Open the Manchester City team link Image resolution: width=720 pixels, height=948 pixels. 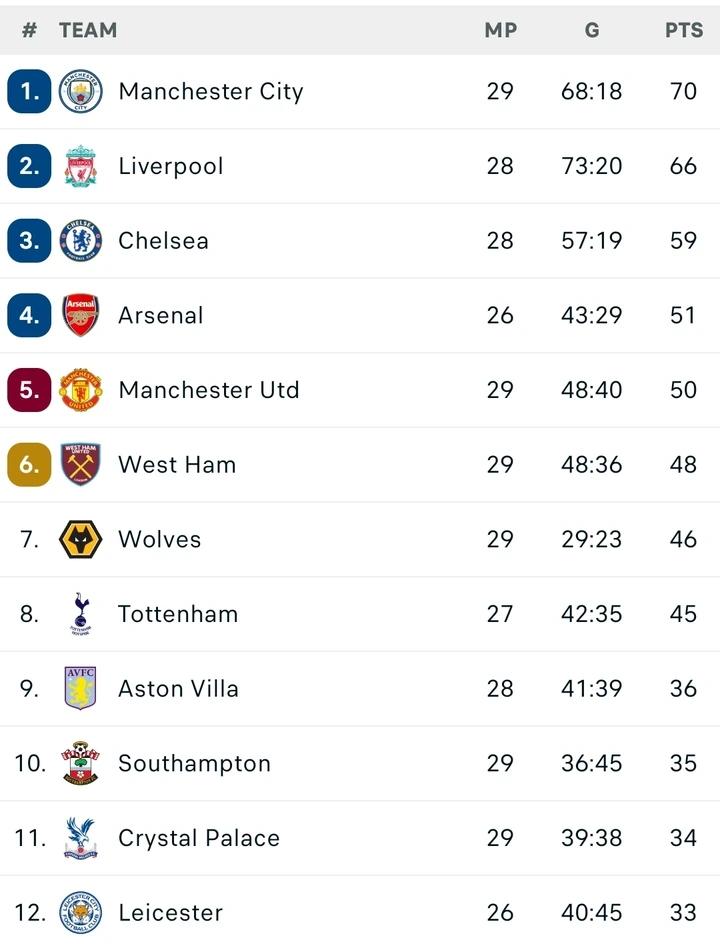[x=210, y=91]
